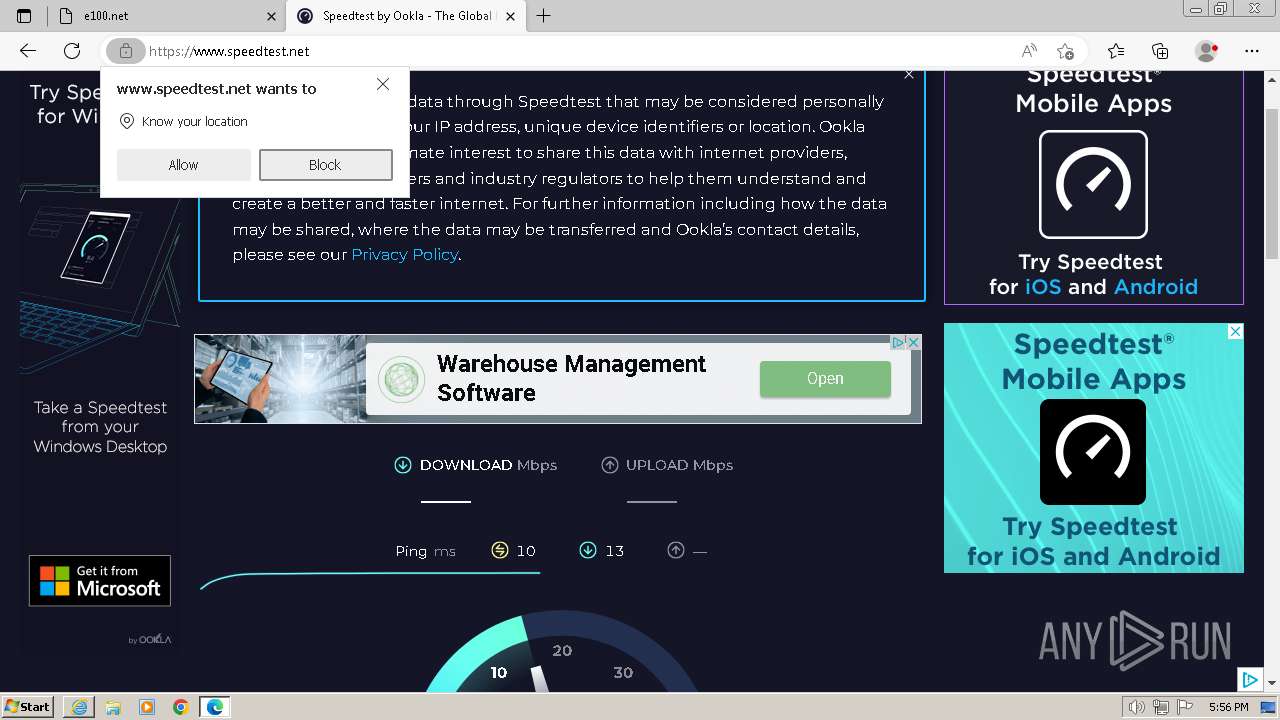This screenshot has height=720, width=1280.
Task: View site information lock icon
Action: coord(125,51)
